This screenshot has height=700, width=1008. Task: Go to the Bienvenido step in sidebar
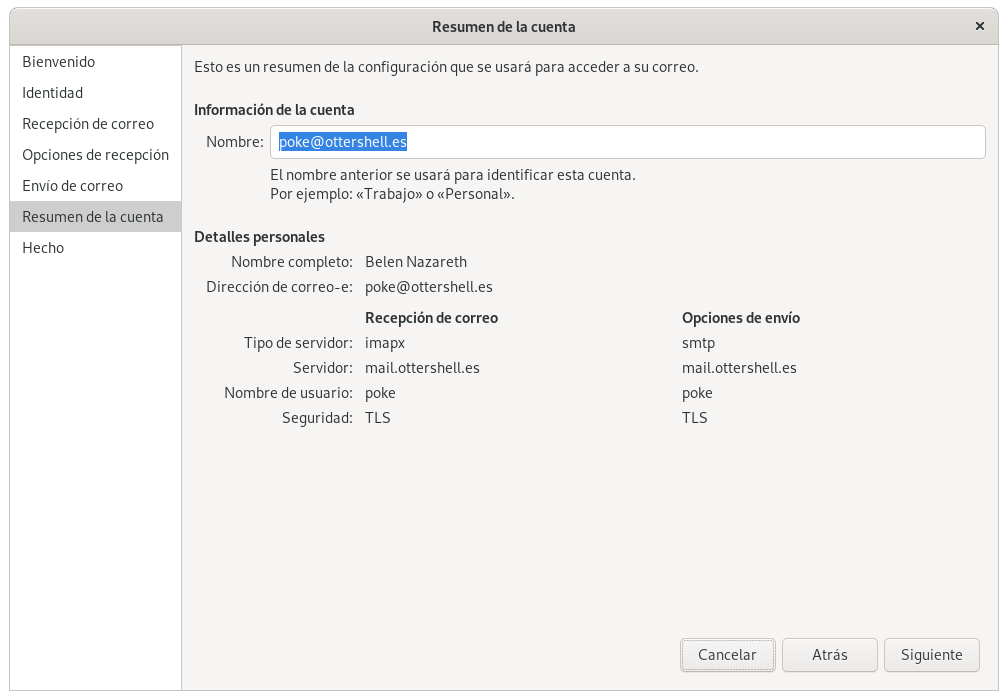pyautogui.click(x=59, y=62)
